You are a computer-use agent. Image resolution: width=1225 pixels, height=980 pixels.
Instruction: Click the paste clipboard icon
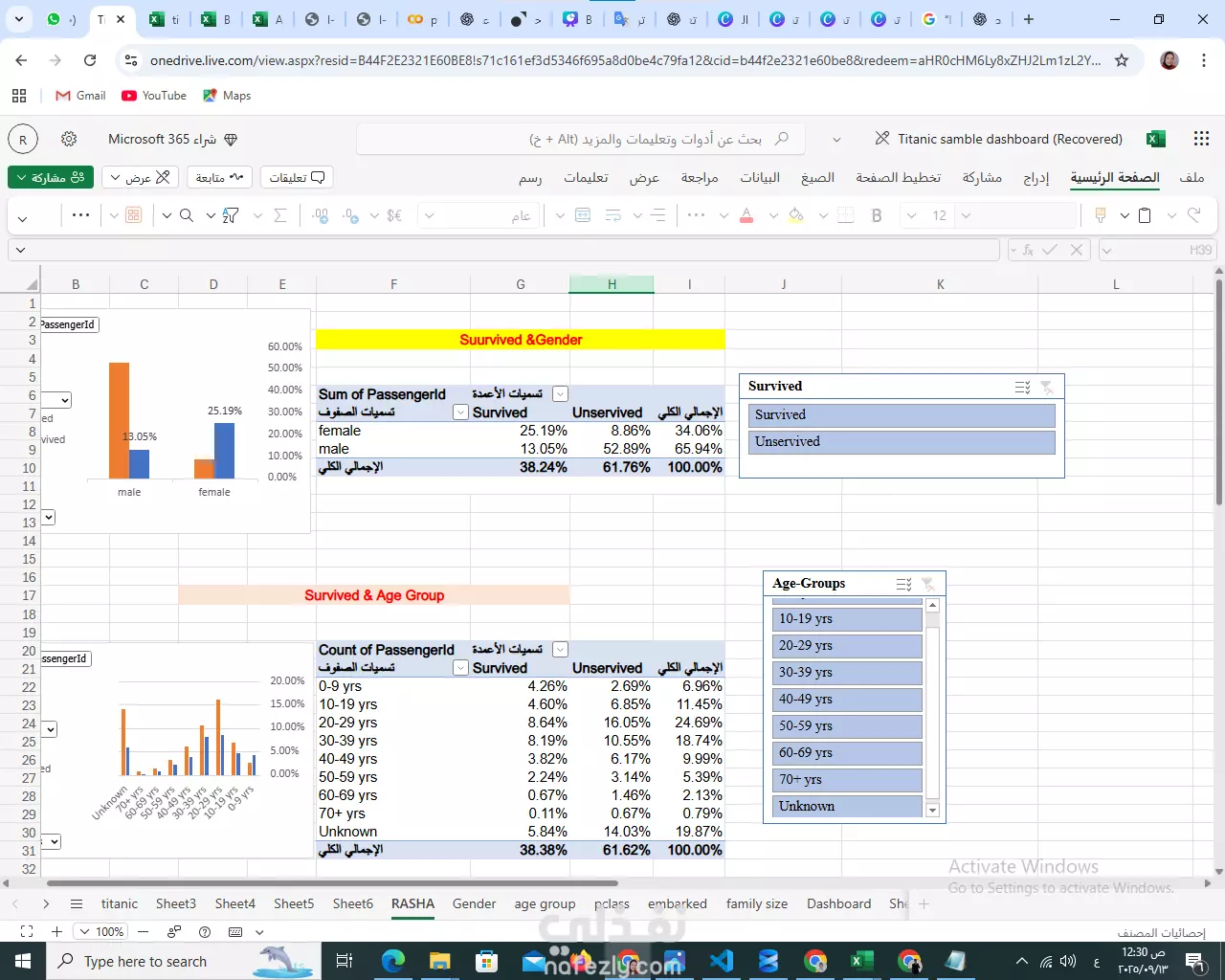1144,215
